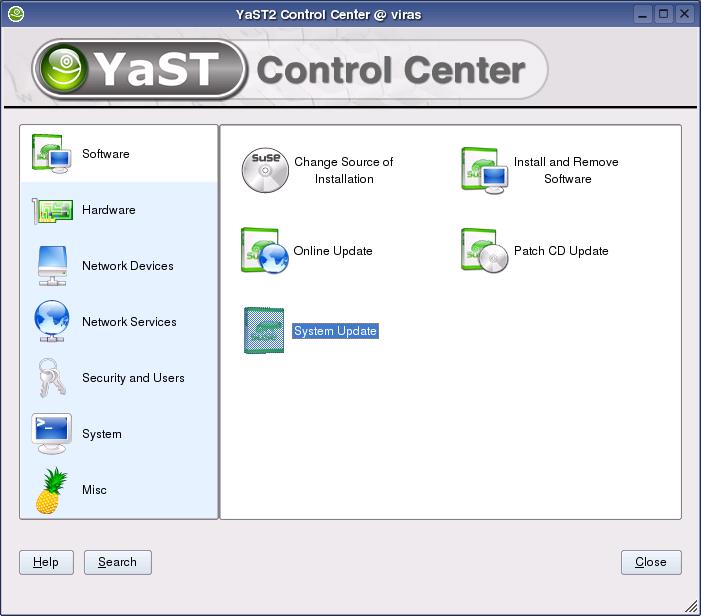Select Network Devices category label
The width and height of the screenshot is (701, 616).
point(128,266)
